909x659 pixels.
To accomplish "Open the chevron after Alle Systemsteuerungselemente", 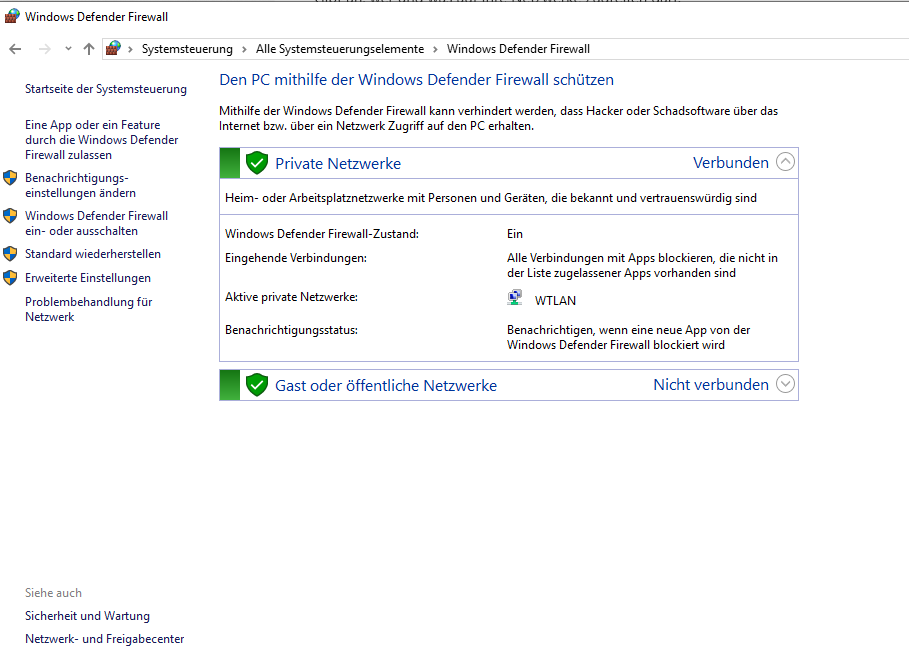I will (x=435, y=49).
